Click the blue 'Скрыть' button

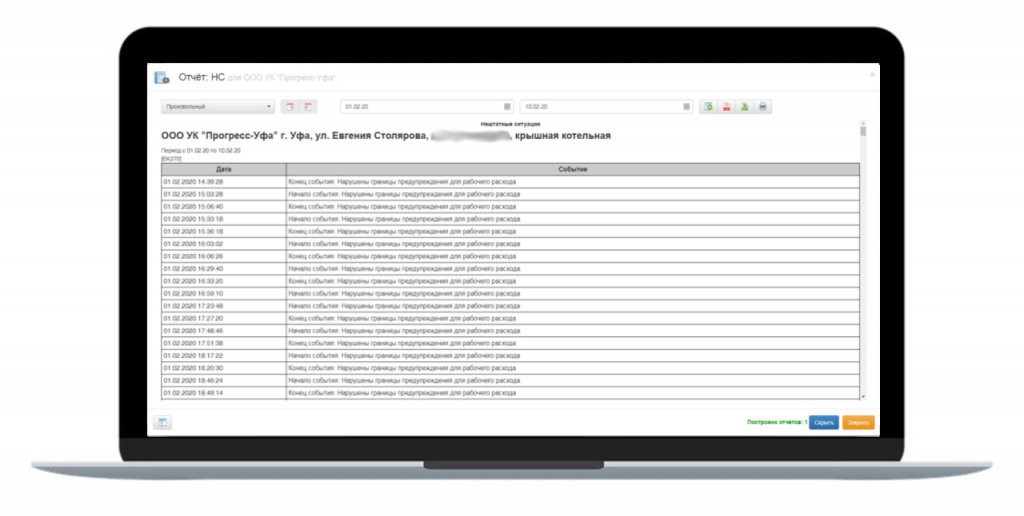tap(824, 423)
